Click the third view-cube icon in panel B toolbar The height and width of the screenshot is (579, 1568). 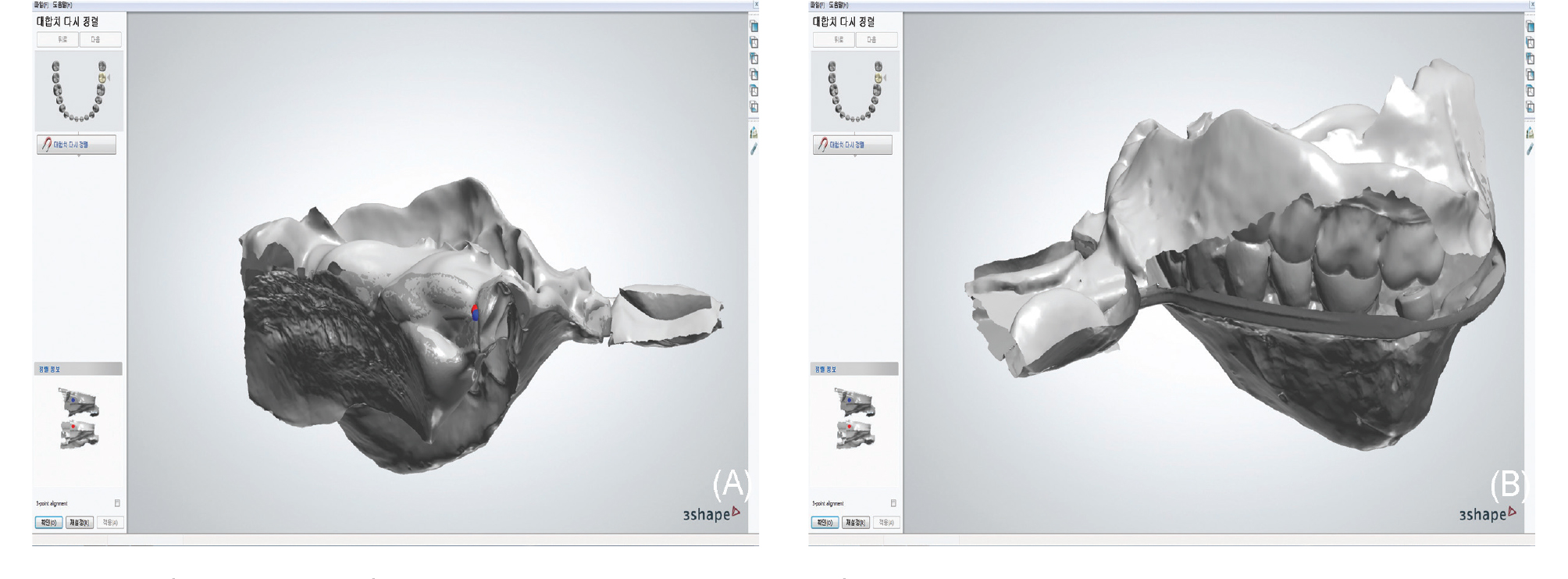pos(1531,59)
